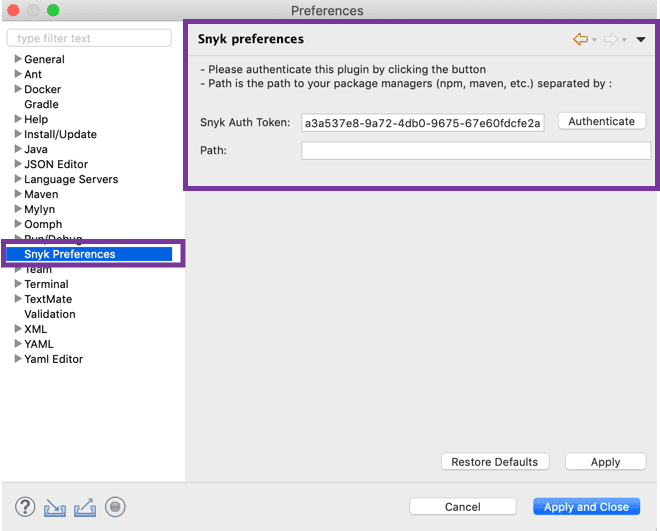The height and width of the screenshot is (531, 660).
Task: Select the Snyk Preferences entry
Action: click(x=89, y=254)
